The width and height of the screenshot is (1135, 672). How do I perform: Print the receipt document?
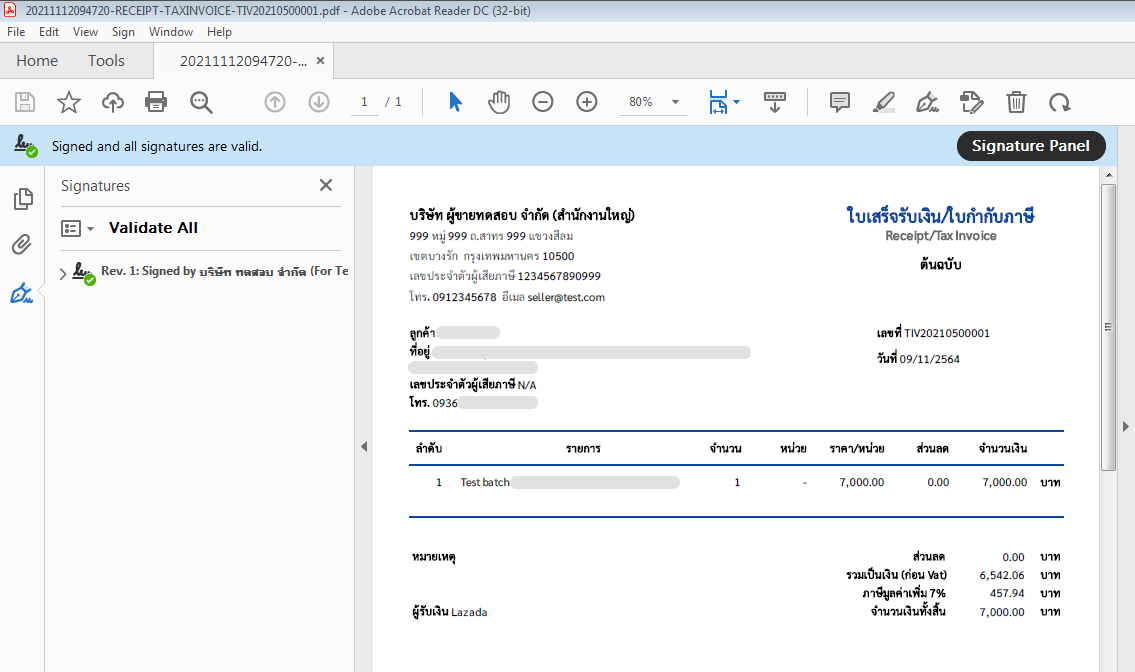[x=156, y=101]
